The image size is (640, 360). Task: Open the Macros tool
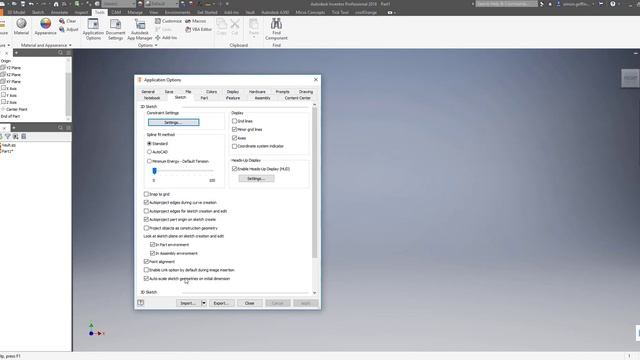pos(196,21)
